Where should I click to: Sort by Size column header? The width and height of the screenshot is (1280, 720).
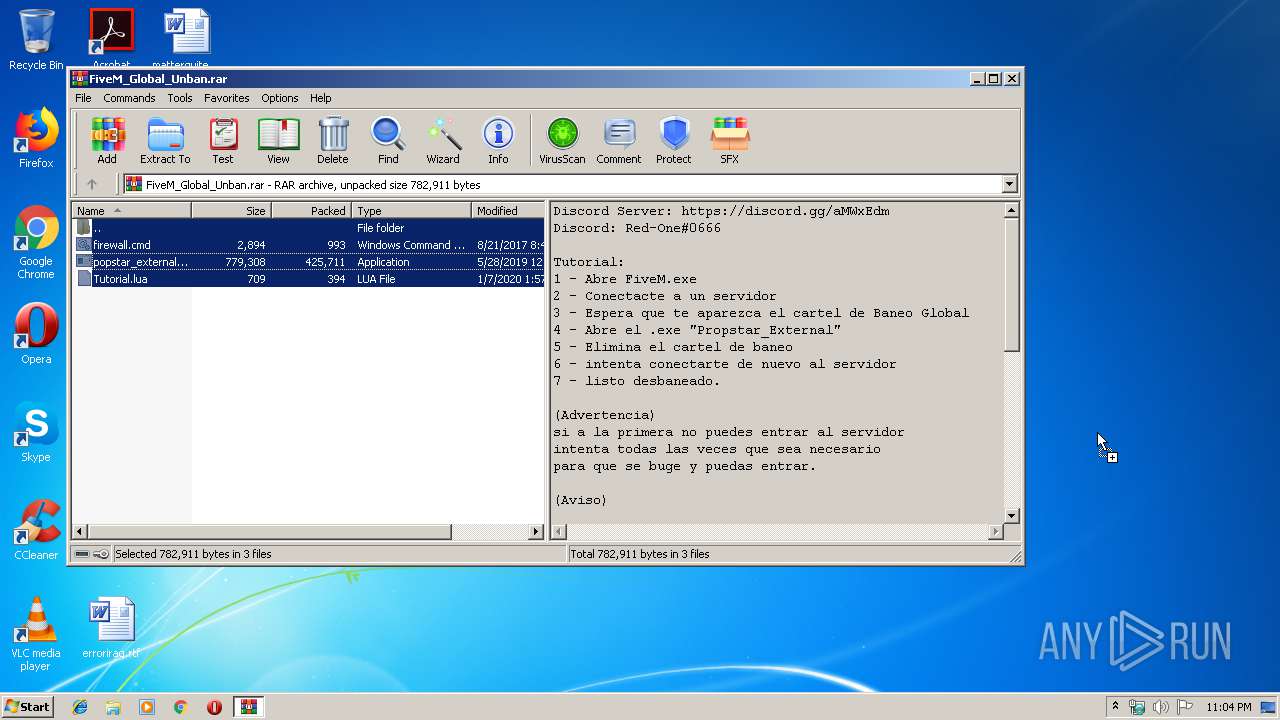[231, 211]
